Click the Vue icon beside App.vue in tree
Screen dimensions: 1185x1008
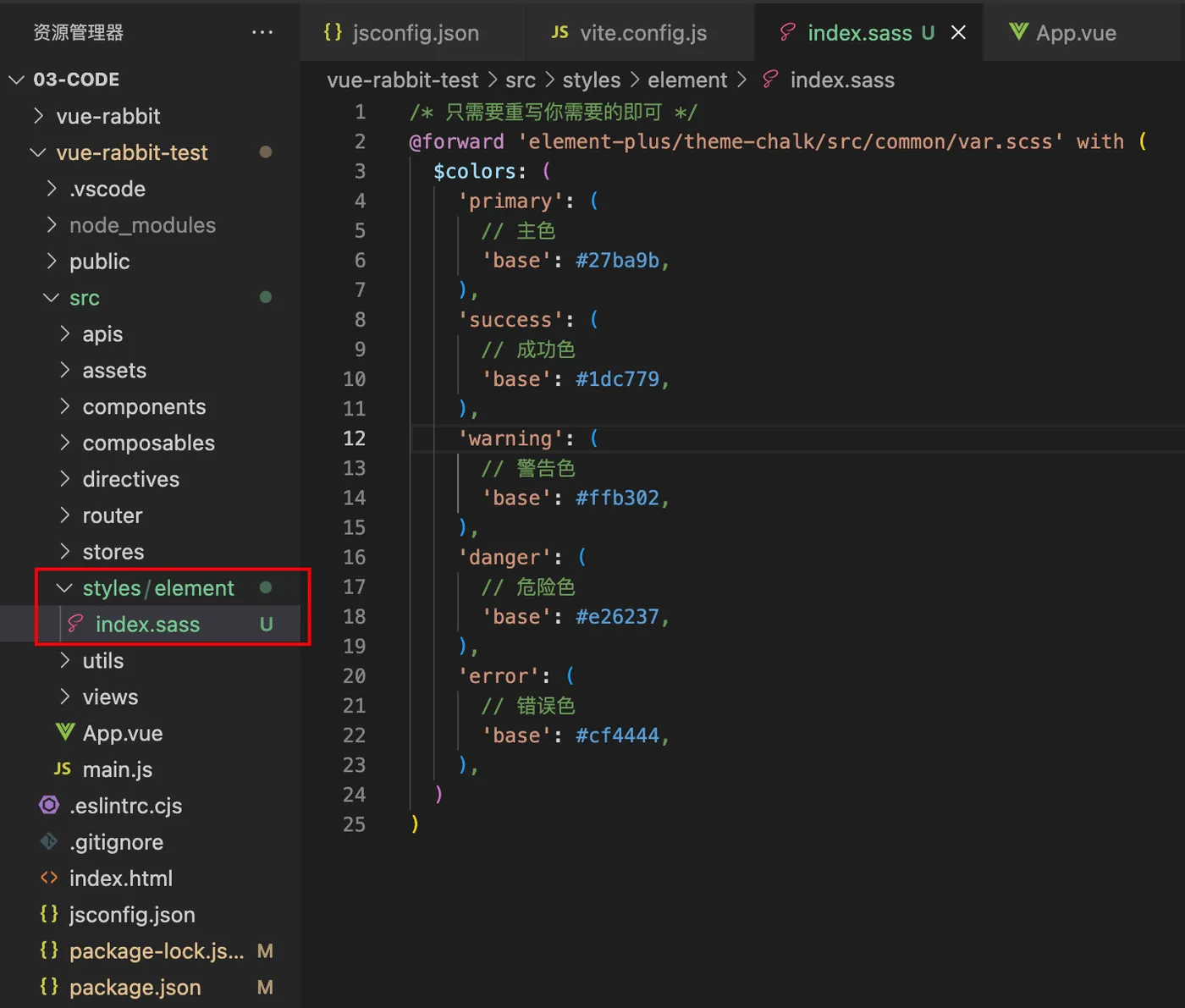pos(65,732)
